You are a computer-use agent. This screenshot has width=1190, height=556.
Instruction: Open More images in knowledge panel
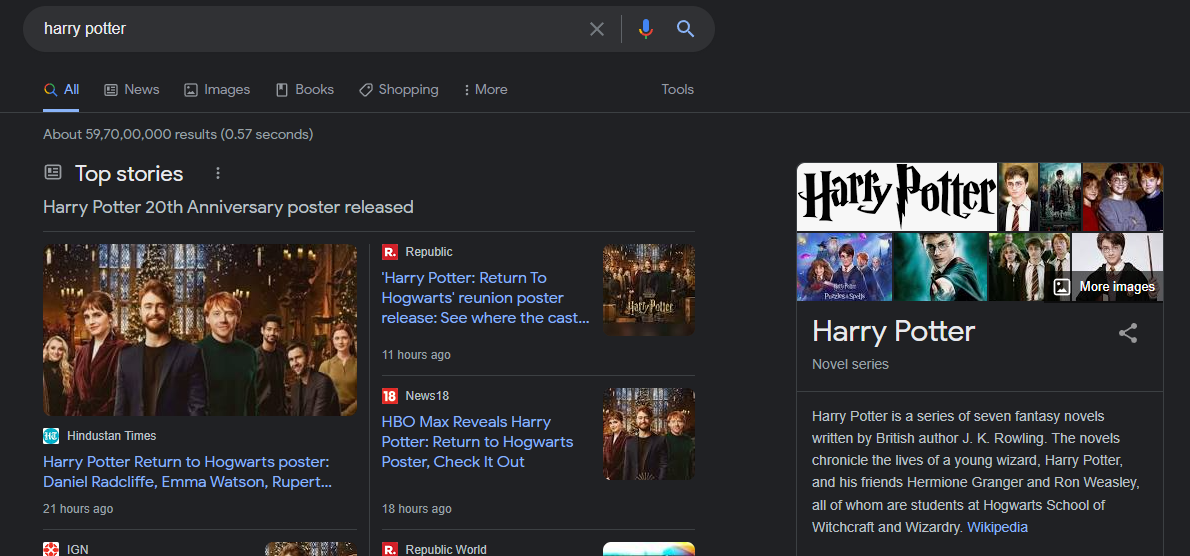(1104, 287)
